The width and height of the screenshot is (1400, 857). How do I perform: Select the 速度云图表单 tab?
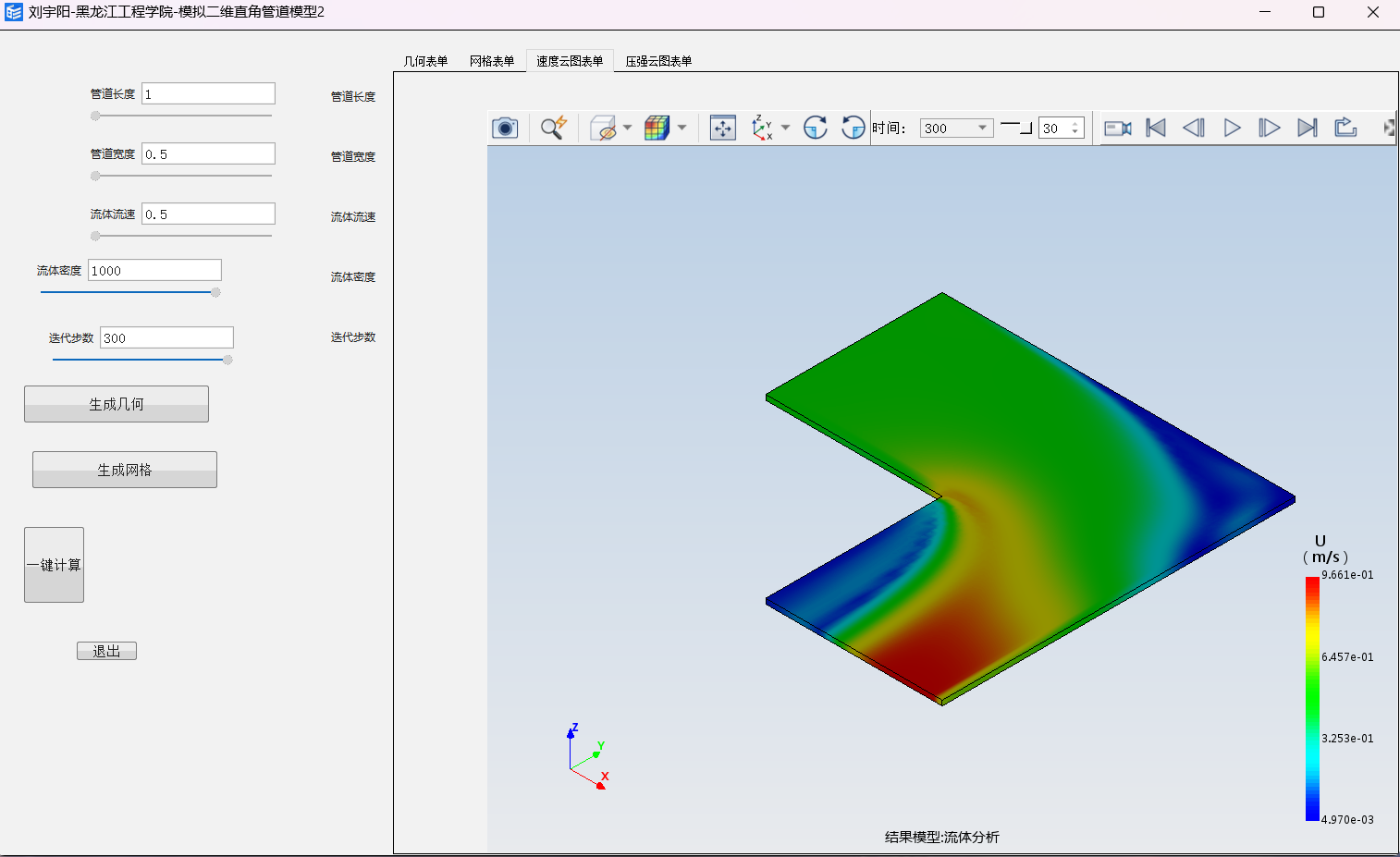pos(570,61)
